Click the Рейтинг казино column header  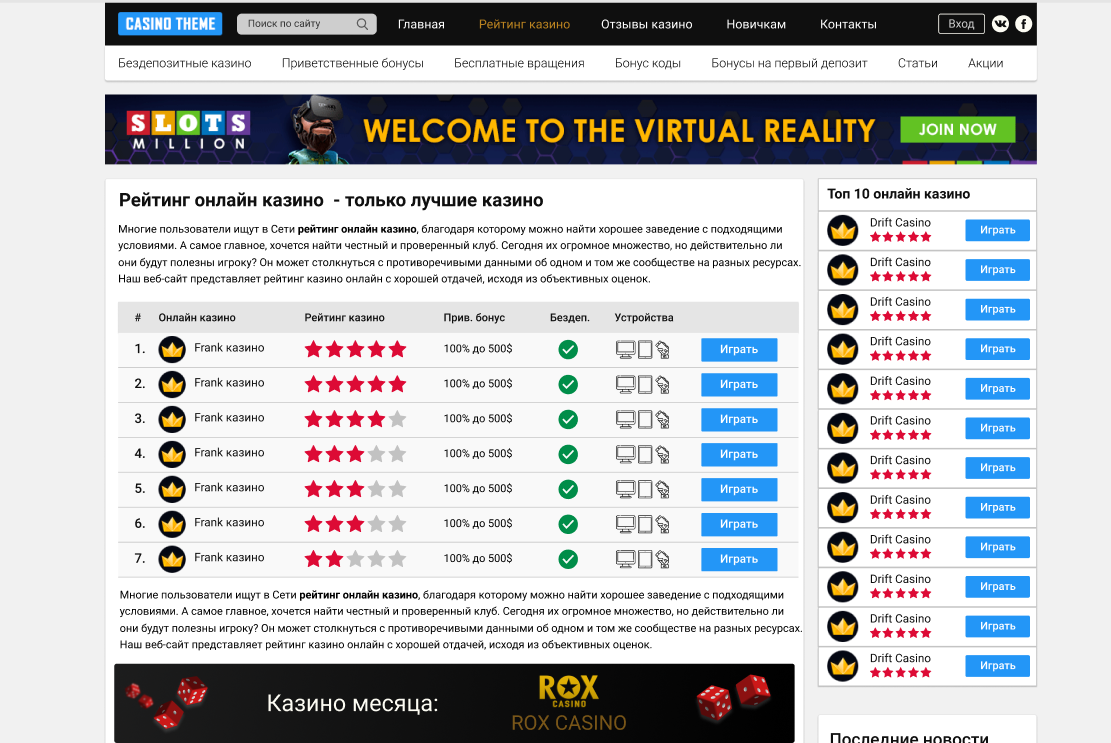coord(344,318)
